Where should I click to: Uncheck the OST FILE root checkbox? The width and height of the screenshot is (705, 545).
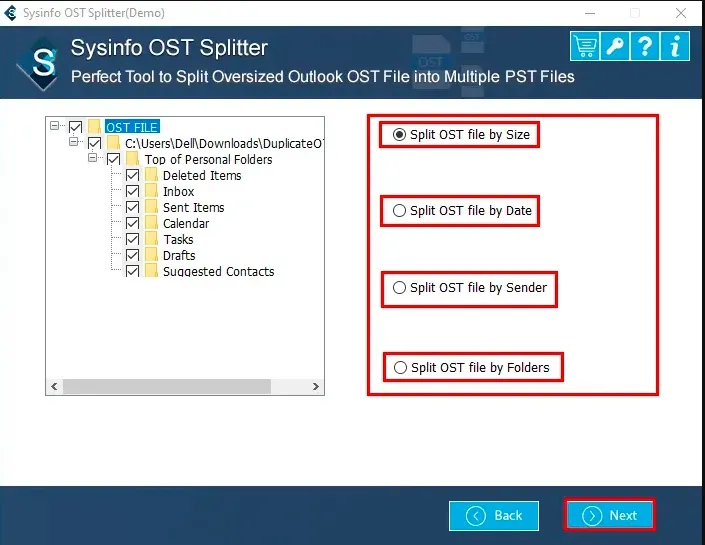point(76,127)
